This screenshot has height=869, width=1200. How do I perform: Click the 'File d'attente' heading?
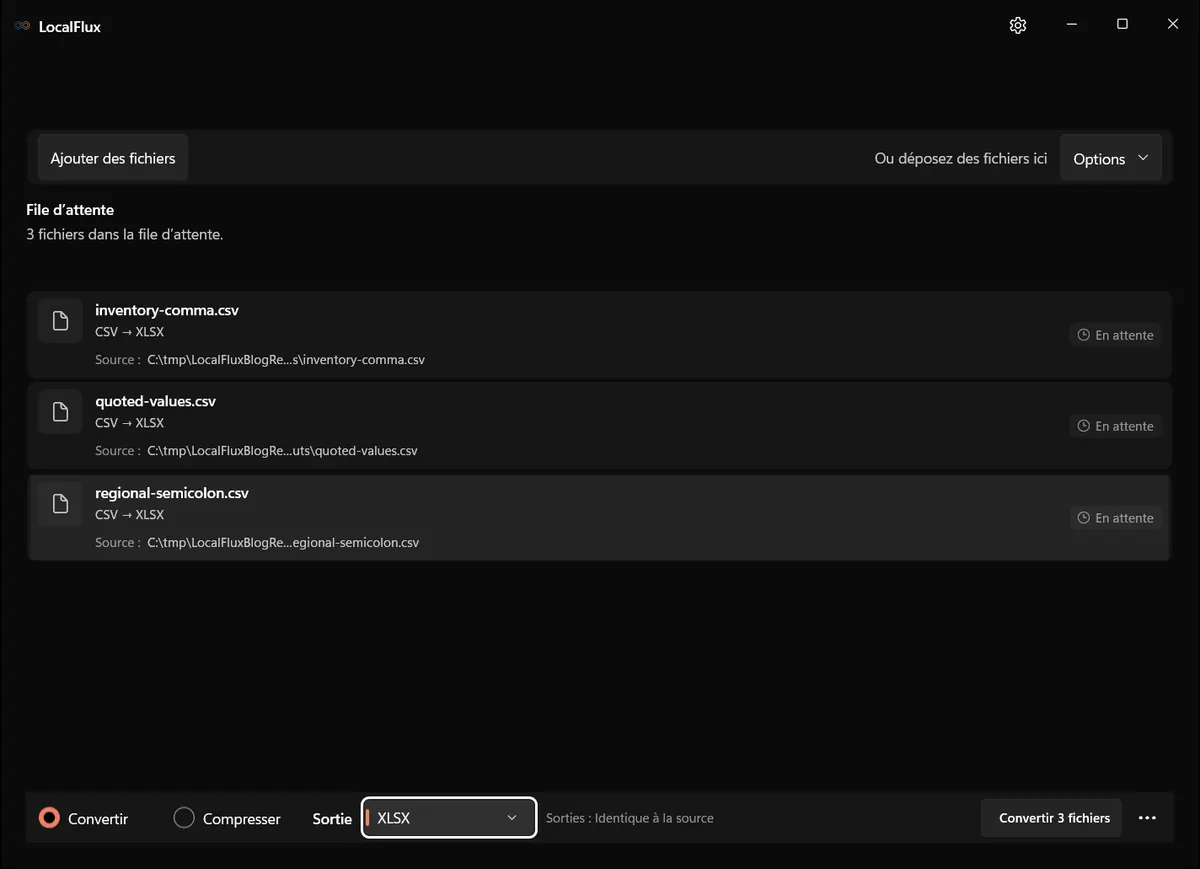(70, 210)
